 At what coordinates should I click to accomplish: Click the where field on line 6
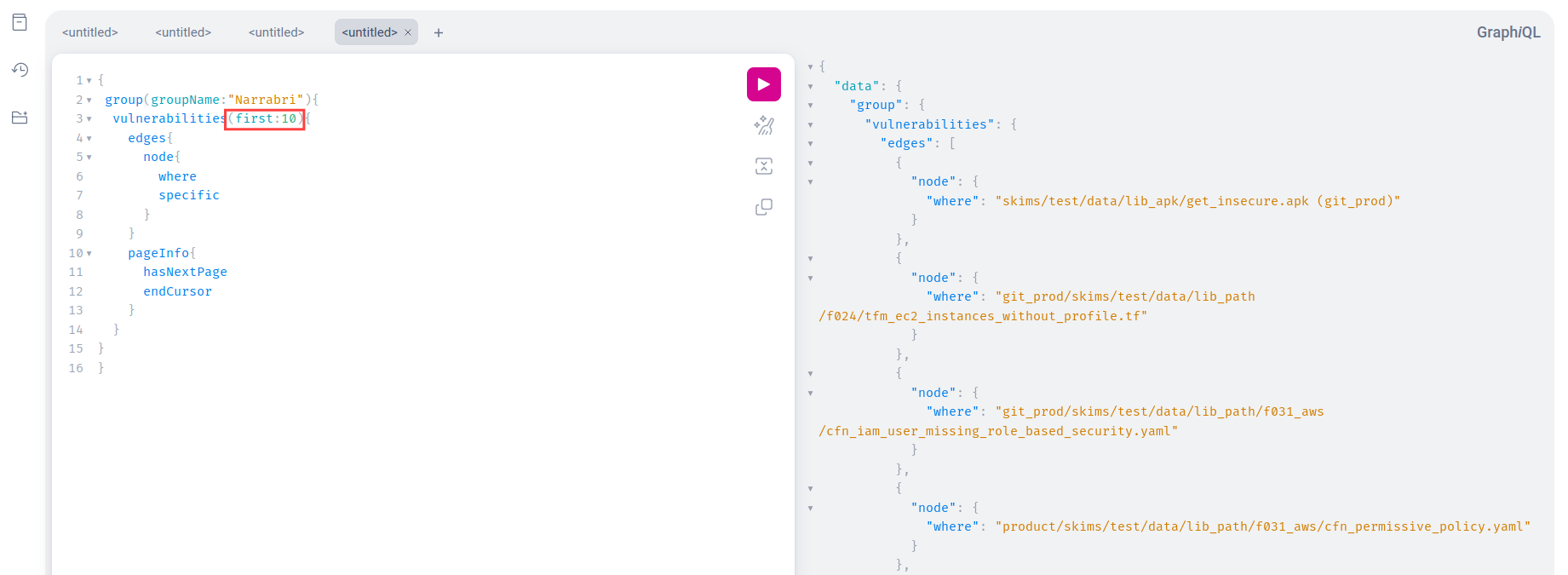click(x=177, y=176)
